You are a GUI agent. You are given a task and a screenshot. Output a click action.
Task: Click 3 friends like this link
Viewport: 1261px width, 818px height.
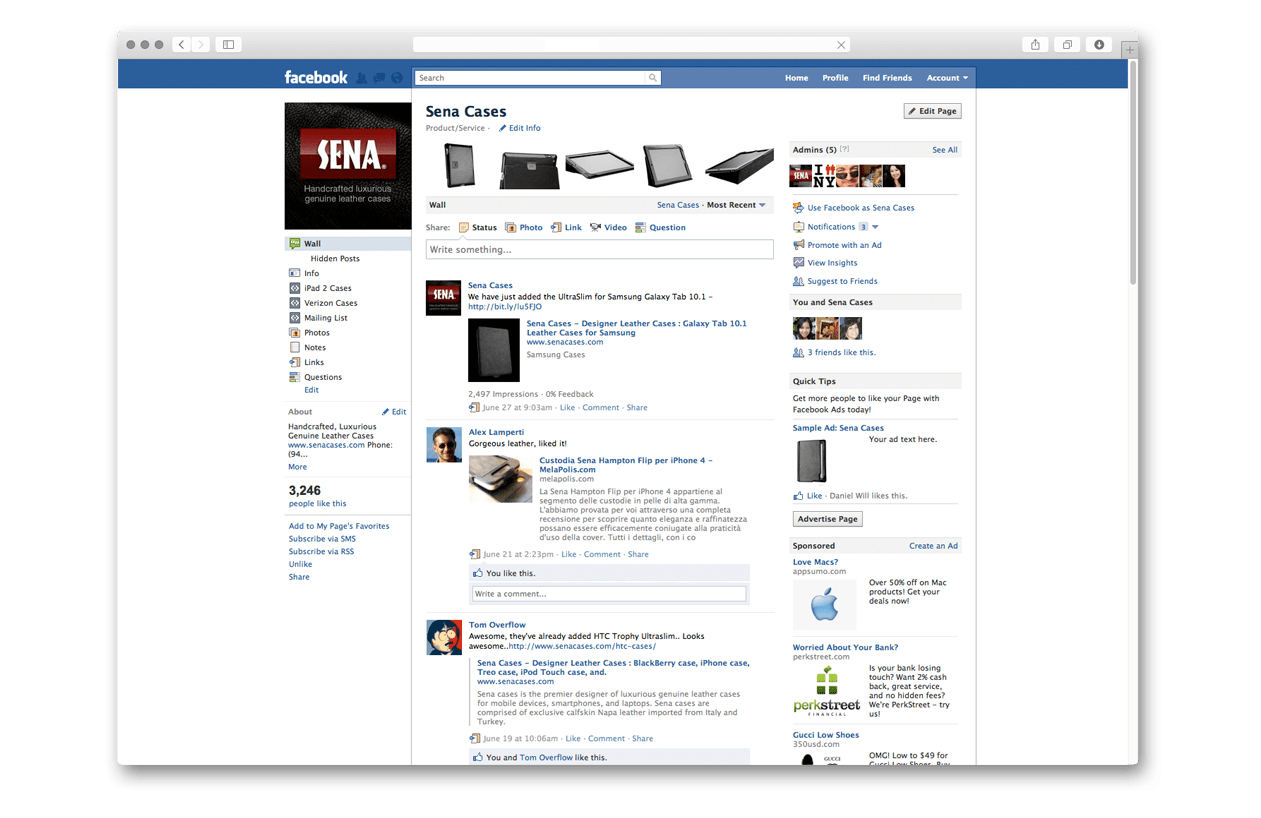[841, 353]
